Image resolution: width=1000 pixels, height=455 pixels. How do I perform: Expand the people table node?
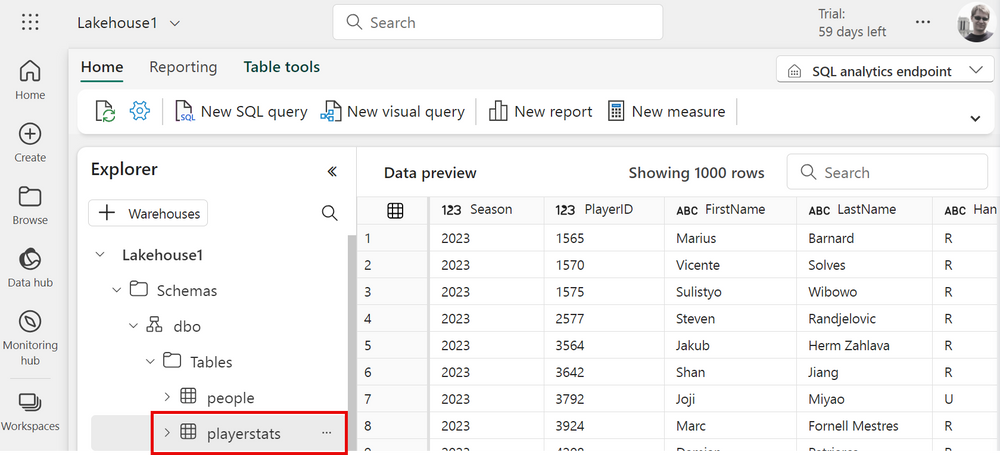point(166,398)
